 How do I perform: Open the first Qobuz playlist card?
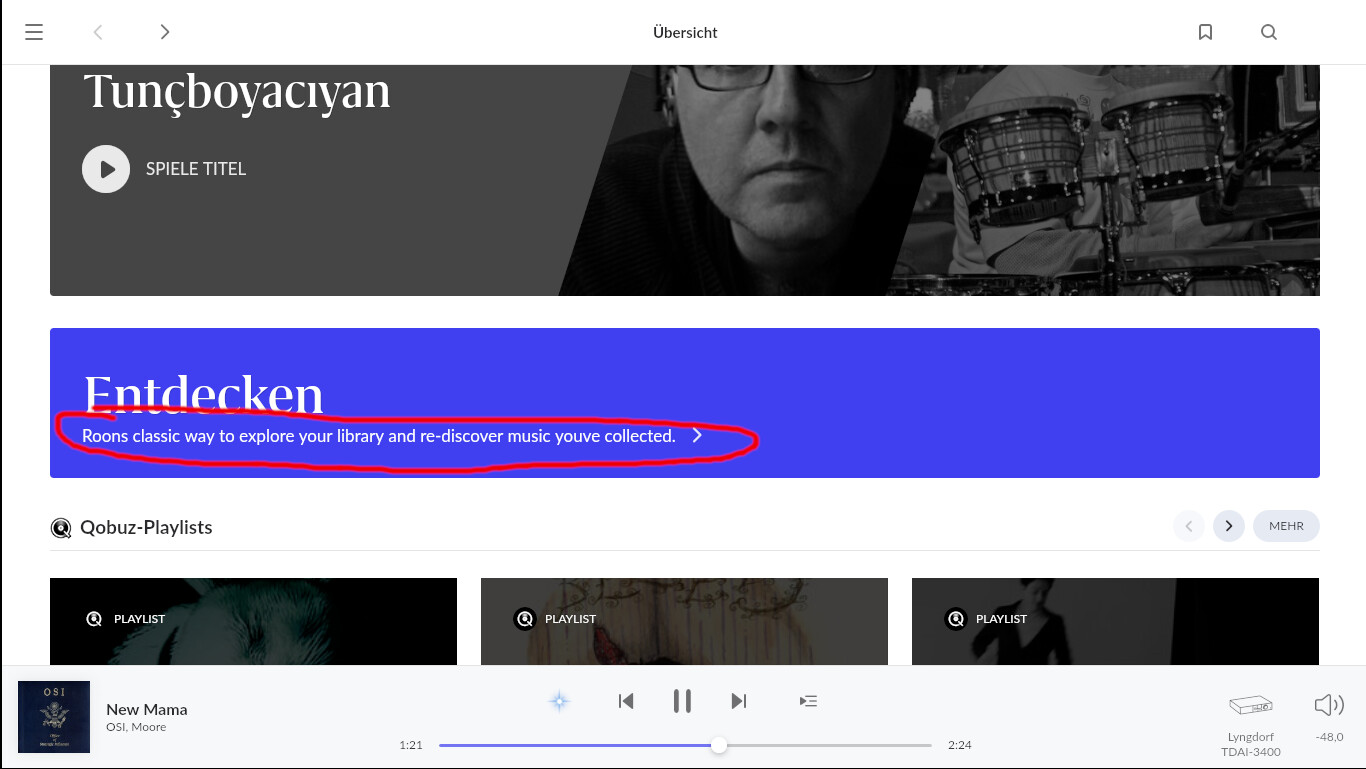(253, 621)
